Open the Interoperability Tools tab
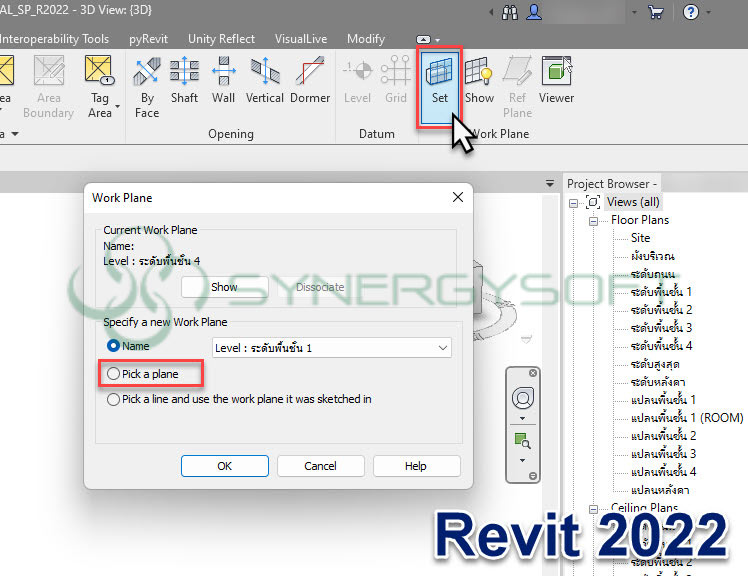This screenshot has height=576, width=748. pos(54,39)
